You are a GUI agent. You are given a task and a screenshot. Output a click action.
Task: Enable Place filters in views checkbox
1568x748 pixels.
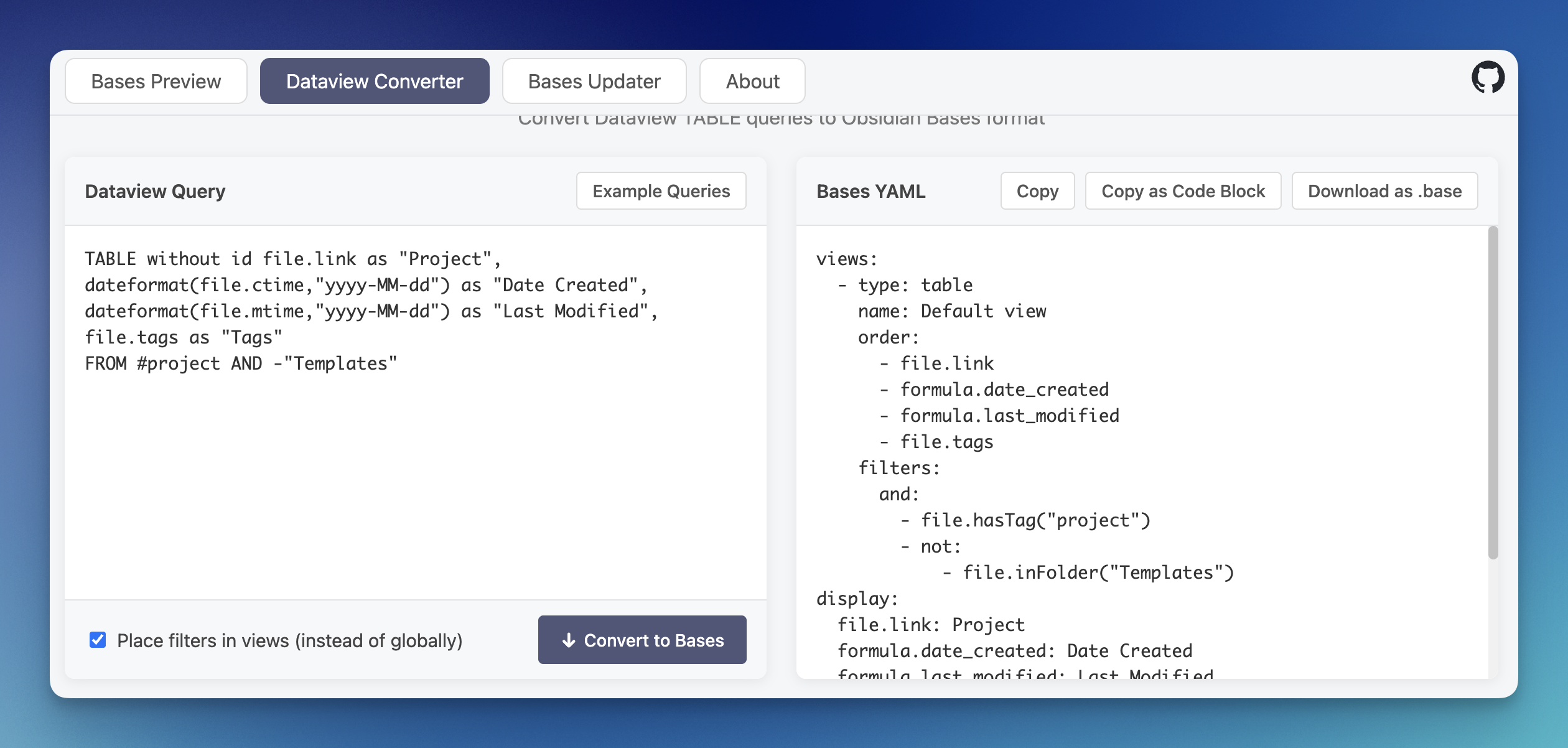[98, 640]
